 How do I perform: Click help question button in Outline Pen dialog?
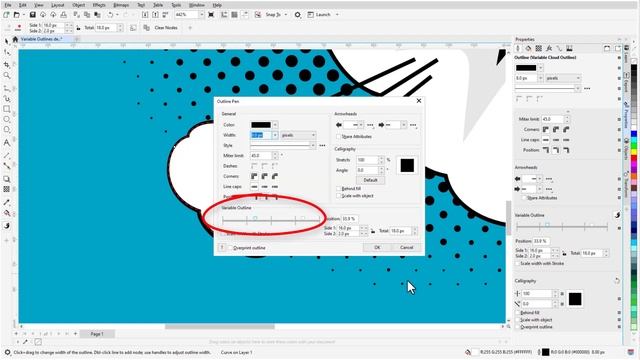click(x=222, y=248)
